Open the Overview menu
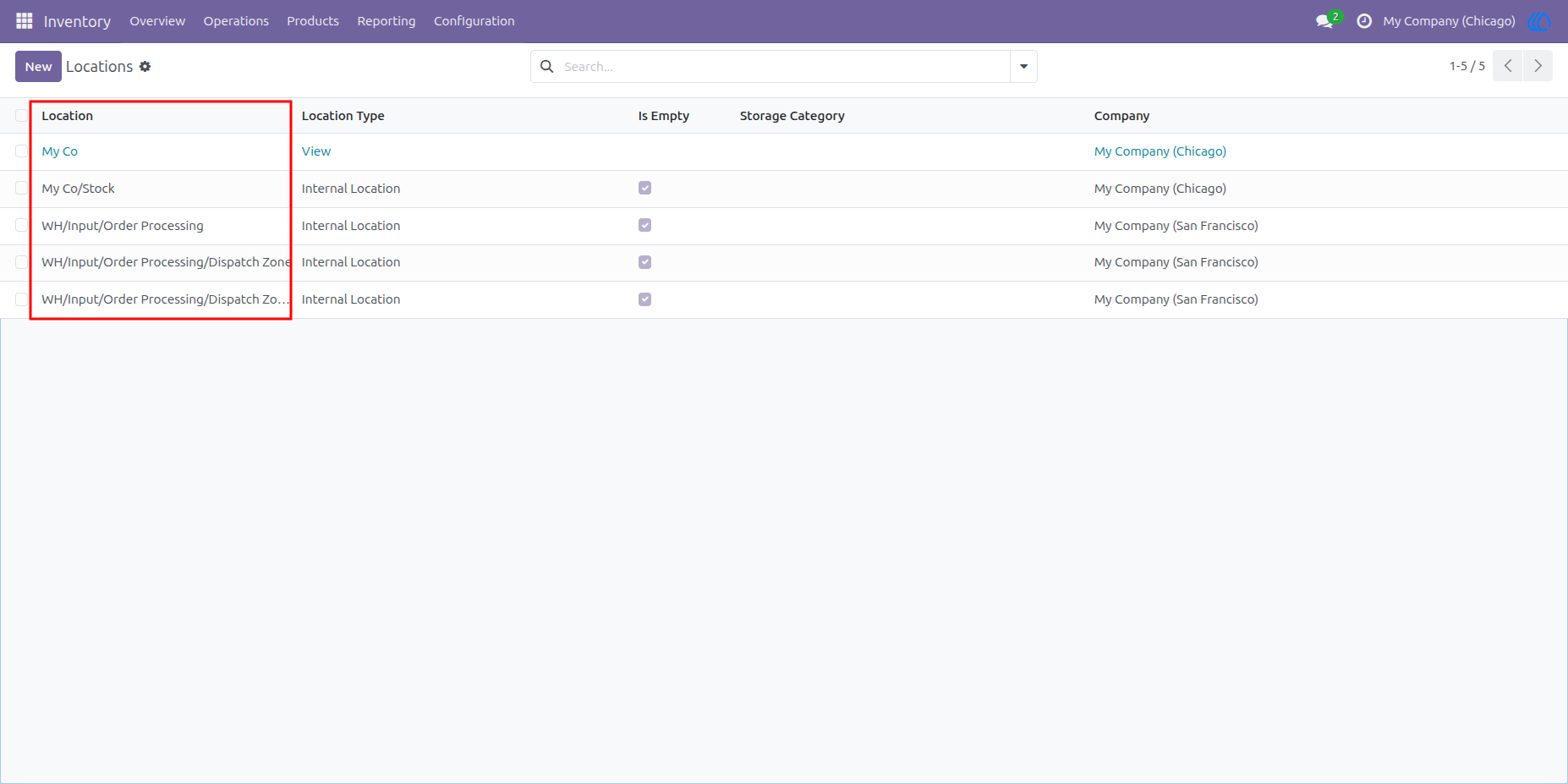The width and height of the screenshot is (1568, 784). tap(157, 21)
